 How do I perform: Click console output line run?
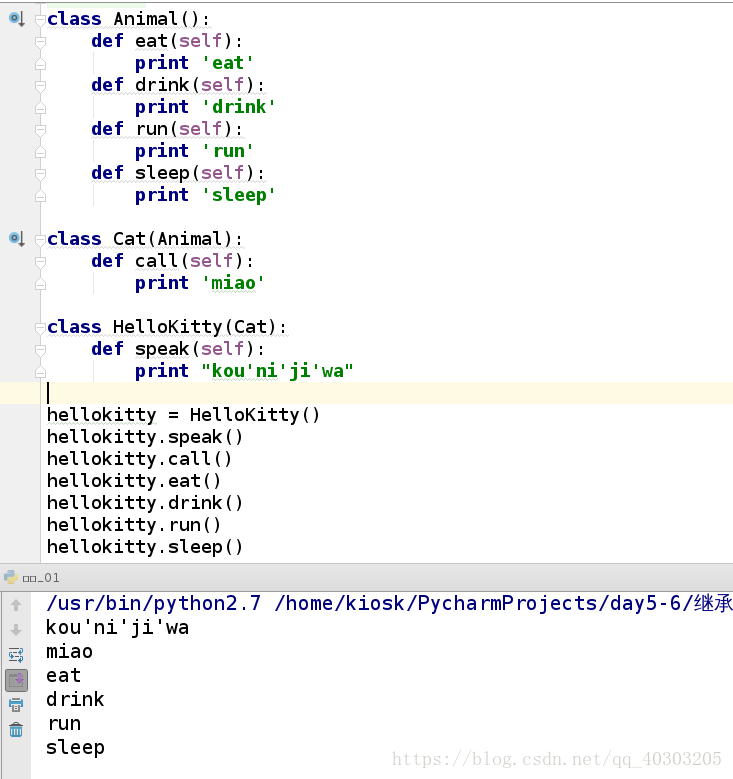64,724
